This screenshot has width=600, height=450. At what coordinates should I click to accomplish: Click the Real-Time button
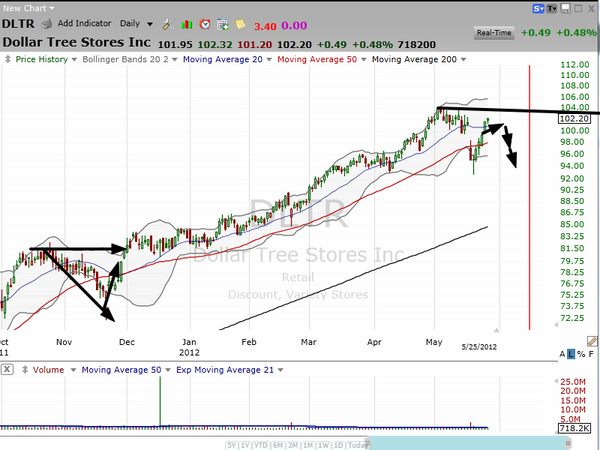(x=494, y=33)
